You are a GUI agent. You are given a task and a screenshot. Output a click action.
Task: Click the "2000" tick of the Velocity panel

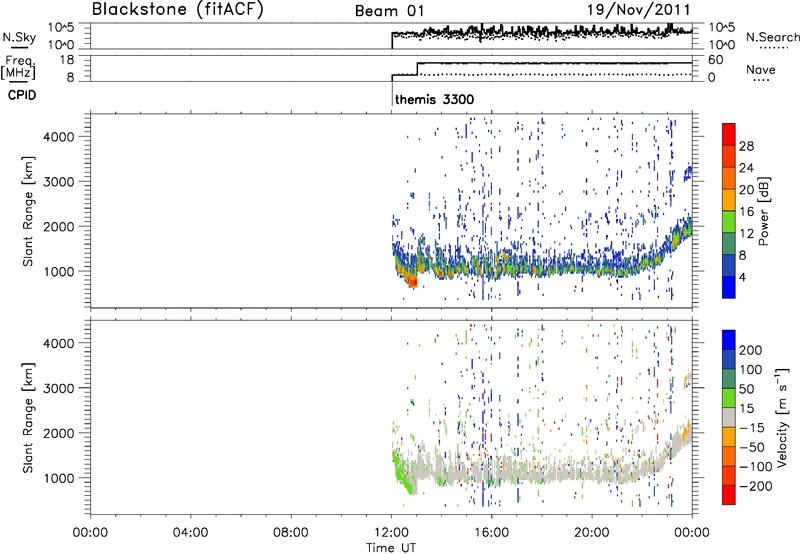pyautogui.click(x=58, y=433)
